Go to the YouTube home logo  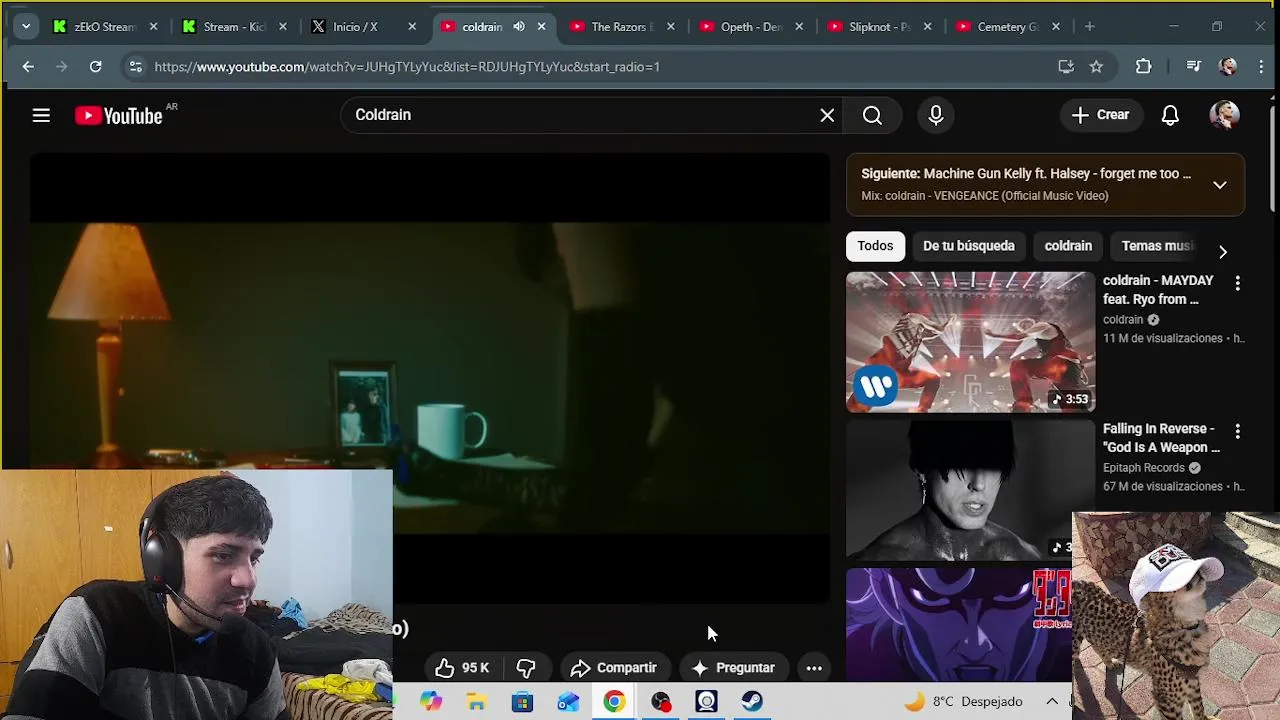click(x=118, y=116)
